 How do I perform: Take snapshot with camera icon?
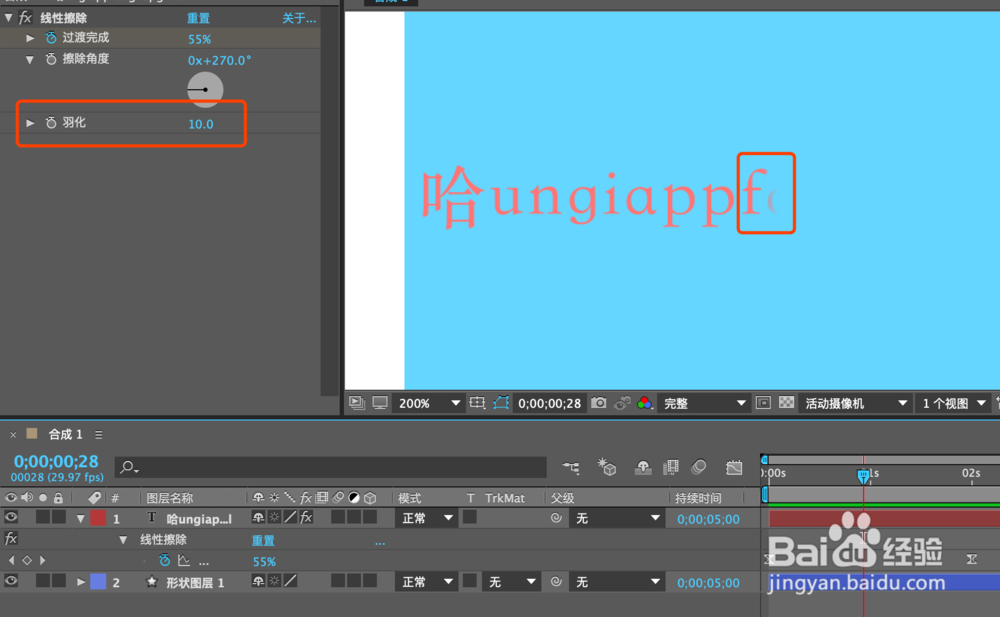[599, 403]
